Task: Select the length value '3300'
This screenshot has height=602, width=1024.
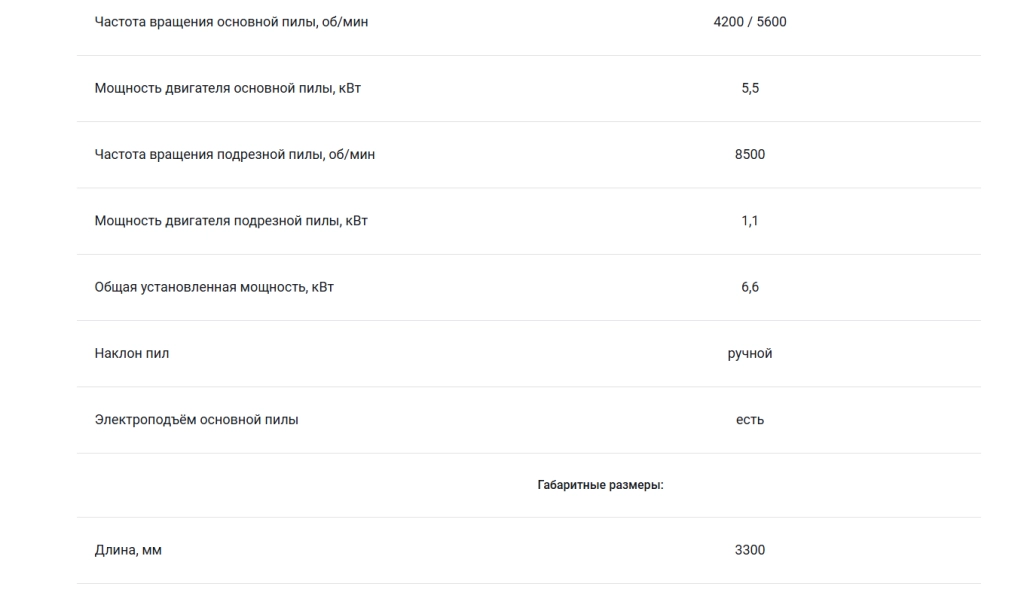Action: coord(750,550)
